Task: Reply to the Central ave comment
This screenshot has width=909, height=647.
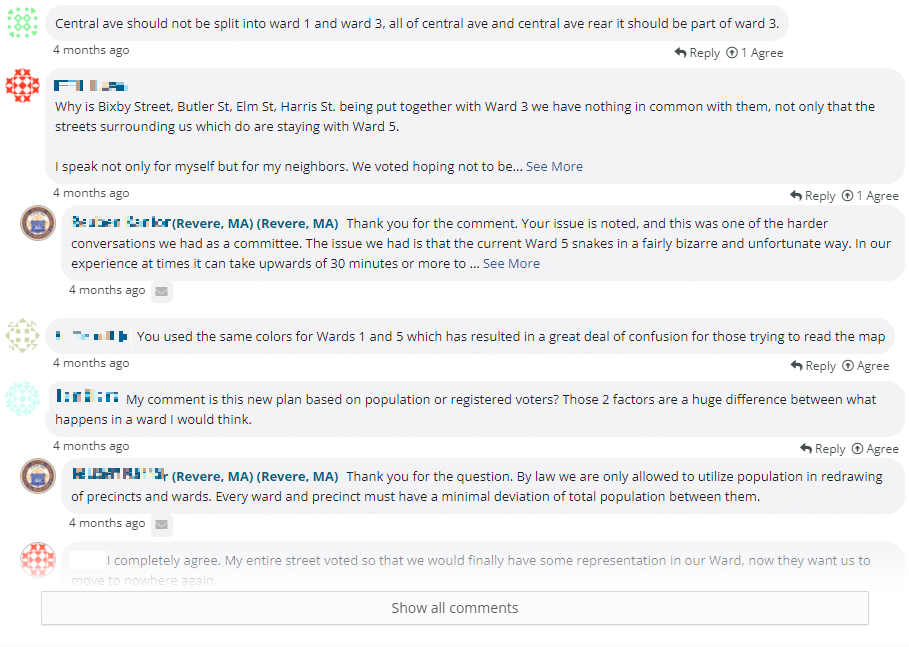Action: 697,53
